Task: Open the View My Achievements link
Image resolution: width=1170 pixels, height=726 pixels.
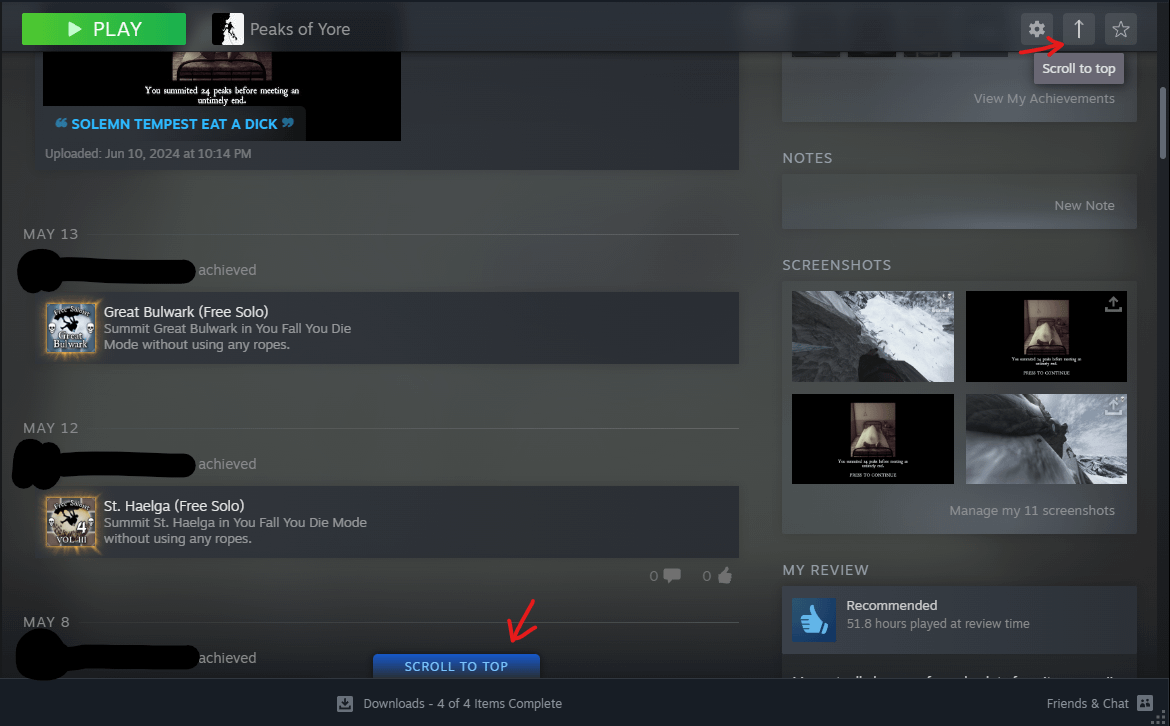Action: point(1044,98)
